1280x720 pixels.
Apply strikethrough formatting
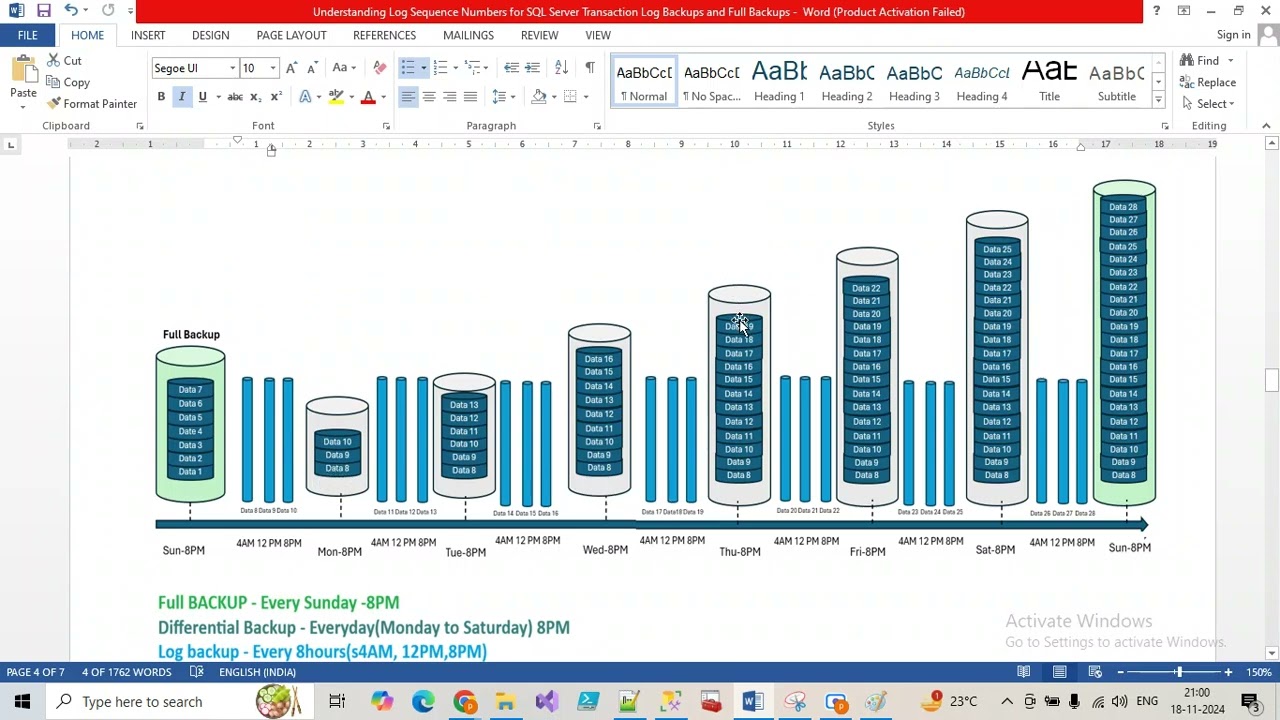235,97
